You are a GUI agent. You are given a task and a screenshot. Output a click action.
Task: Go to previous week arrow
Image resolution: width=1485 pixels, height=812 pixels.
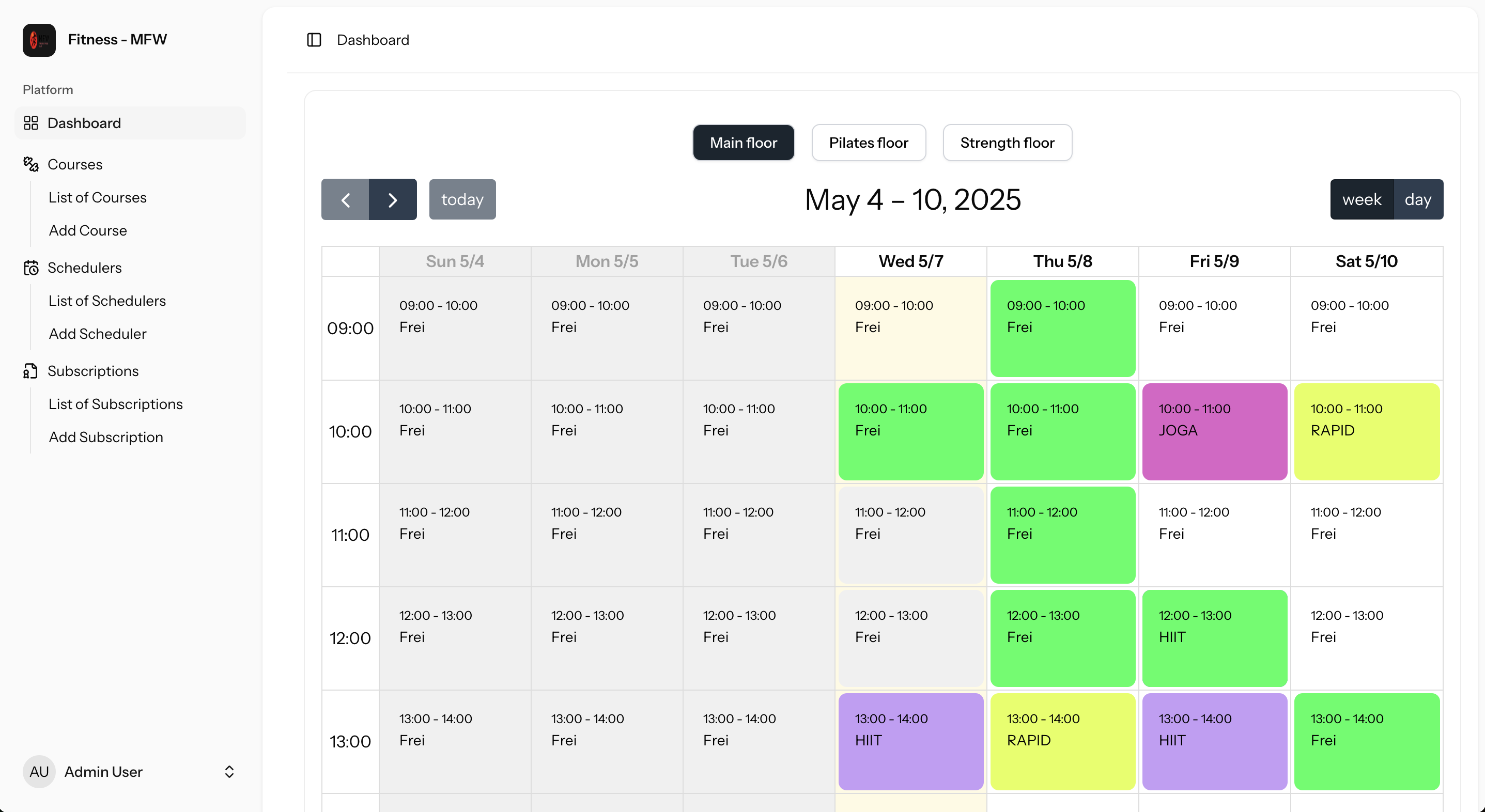345,199
